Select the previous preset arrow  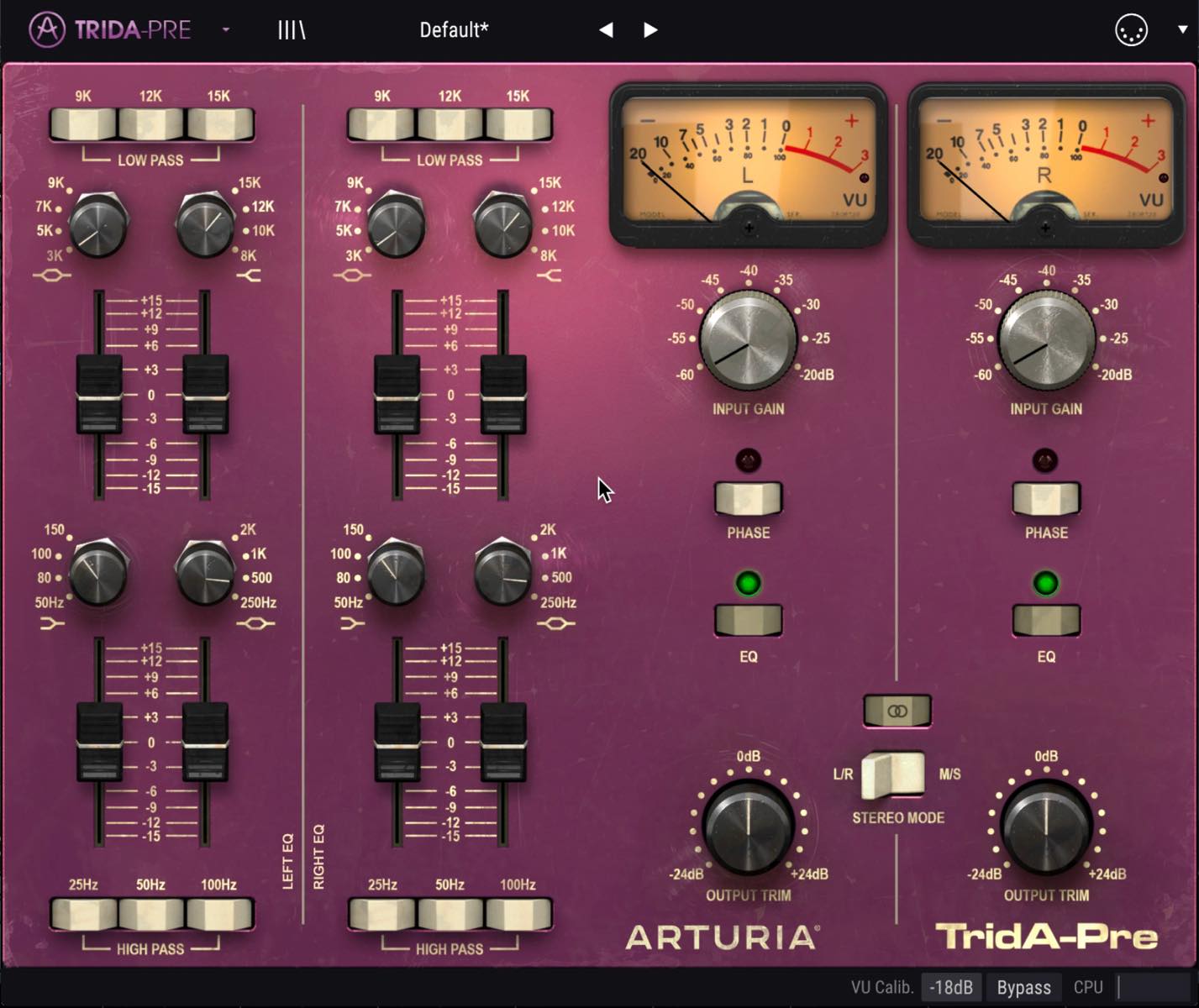(606, 30)
